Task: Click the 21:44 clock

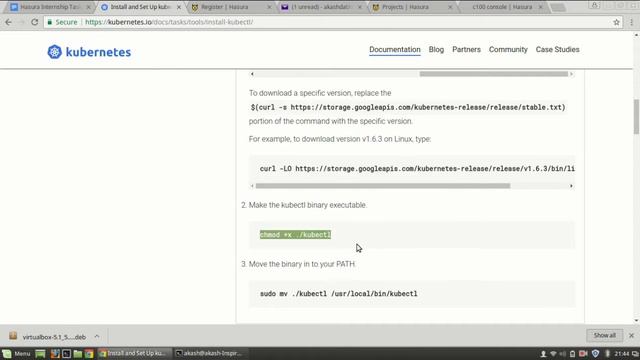Action: click(x=621, y=353)
